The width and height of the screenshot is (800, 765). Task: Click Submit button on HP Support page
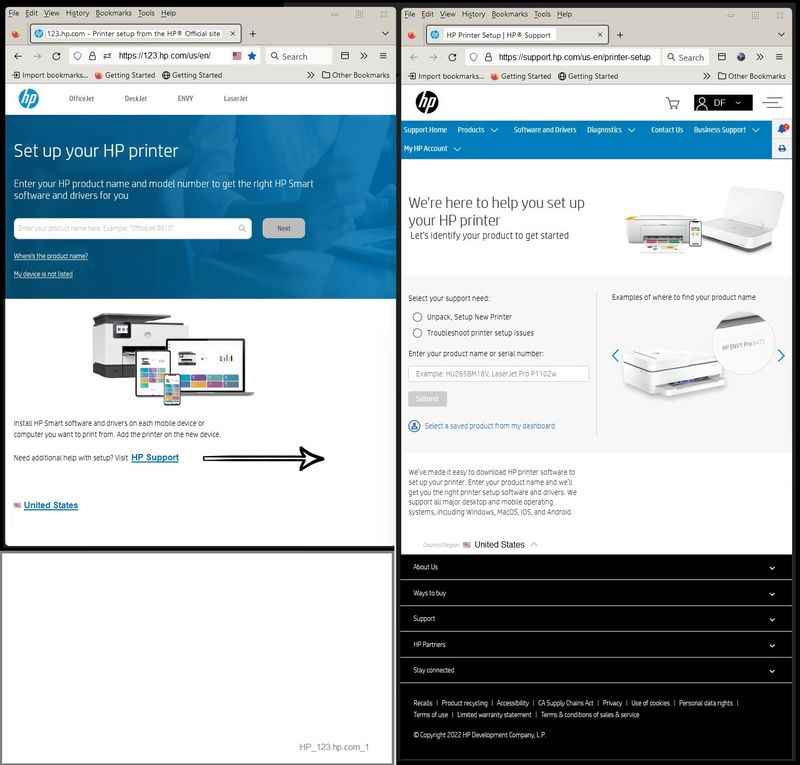point(427,399)
